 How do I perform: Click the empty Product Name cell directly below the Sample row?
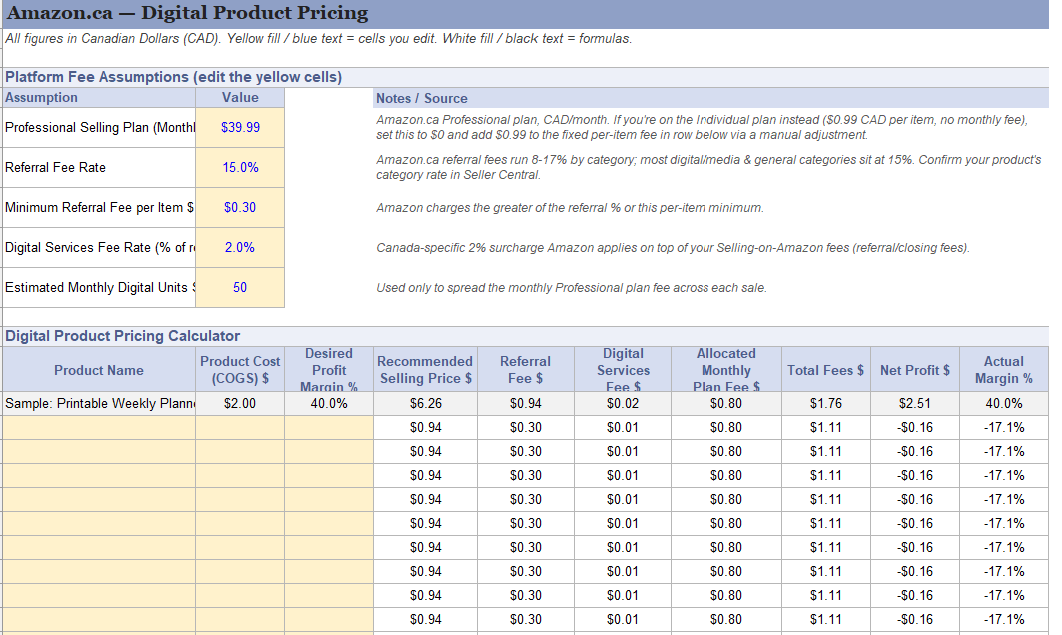[x=99, y=427]
